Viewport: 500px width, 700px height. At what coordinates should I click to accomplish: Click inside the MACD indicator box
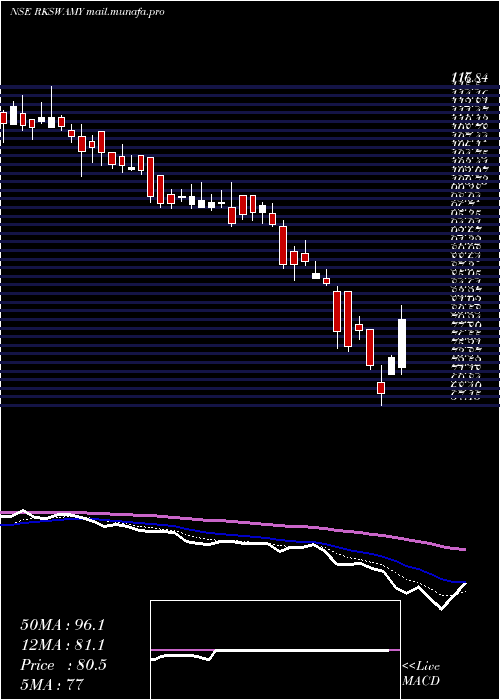click(275, 650)
